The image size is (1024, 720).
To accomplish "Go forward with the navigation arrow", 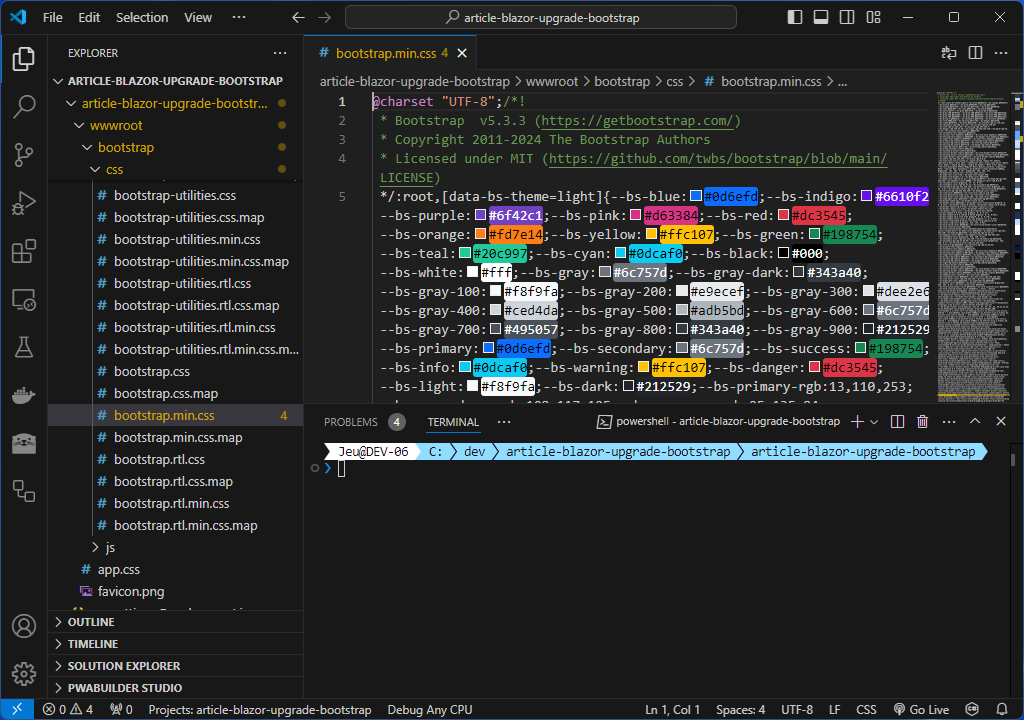I will (325, 18).
